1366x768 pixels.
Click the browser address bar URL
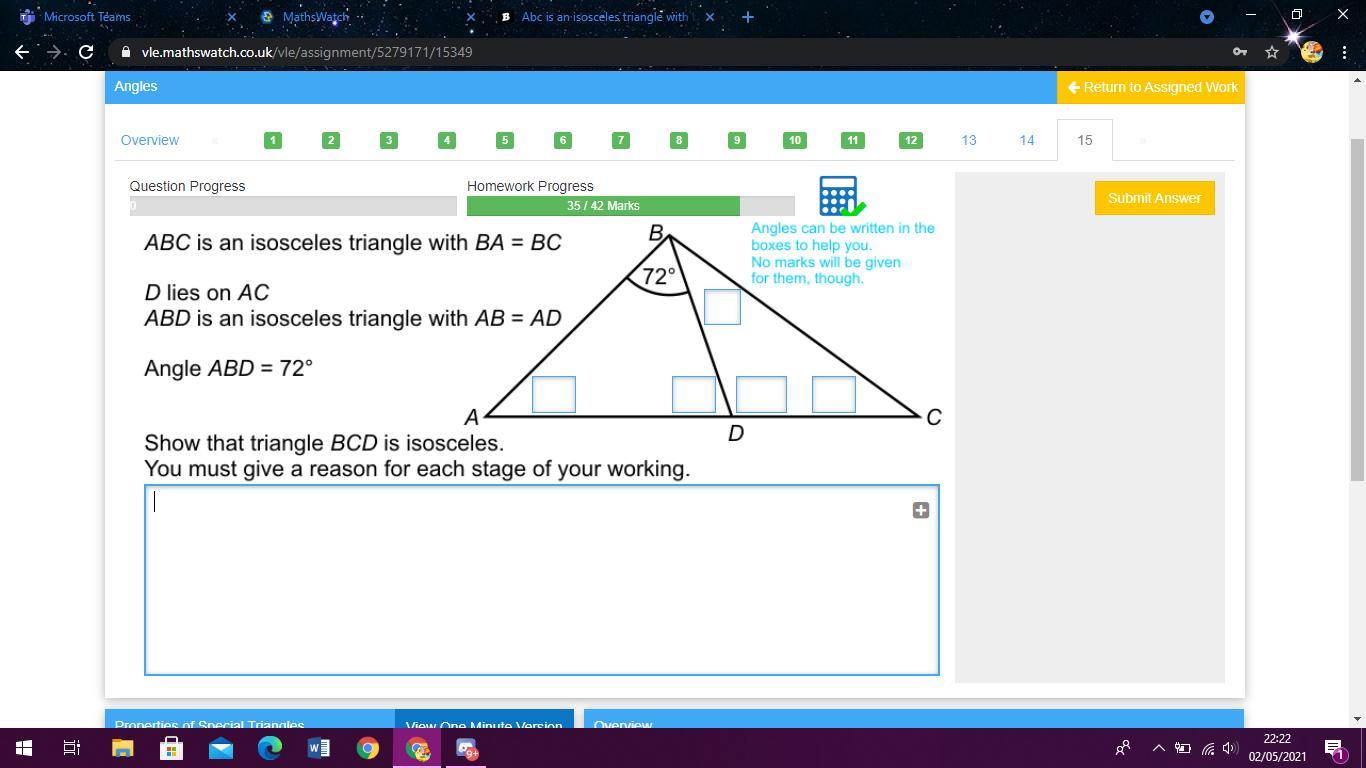click(307, 52)
